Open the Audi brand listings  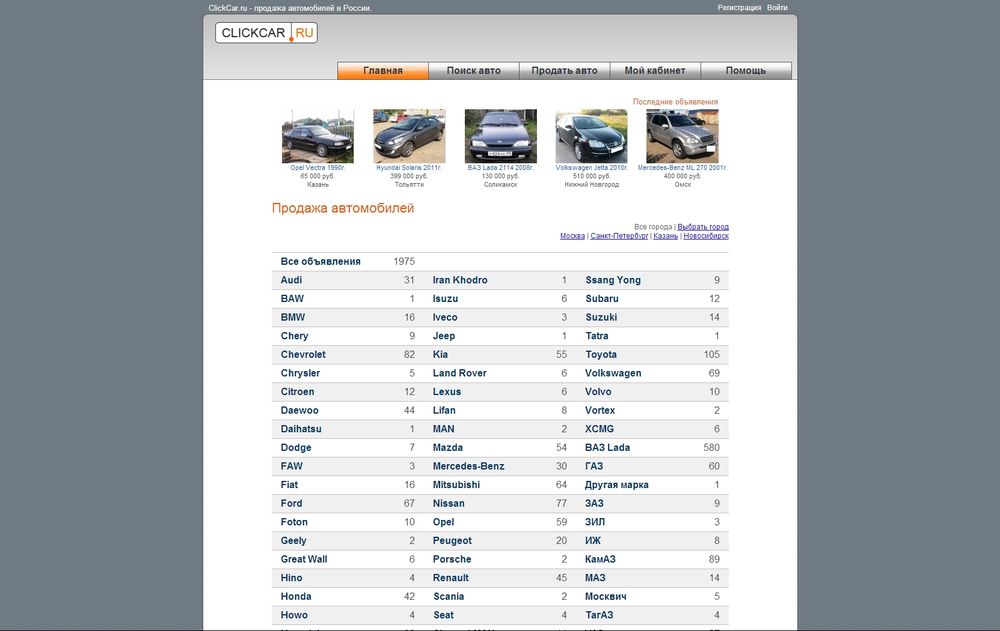point(291,280)
